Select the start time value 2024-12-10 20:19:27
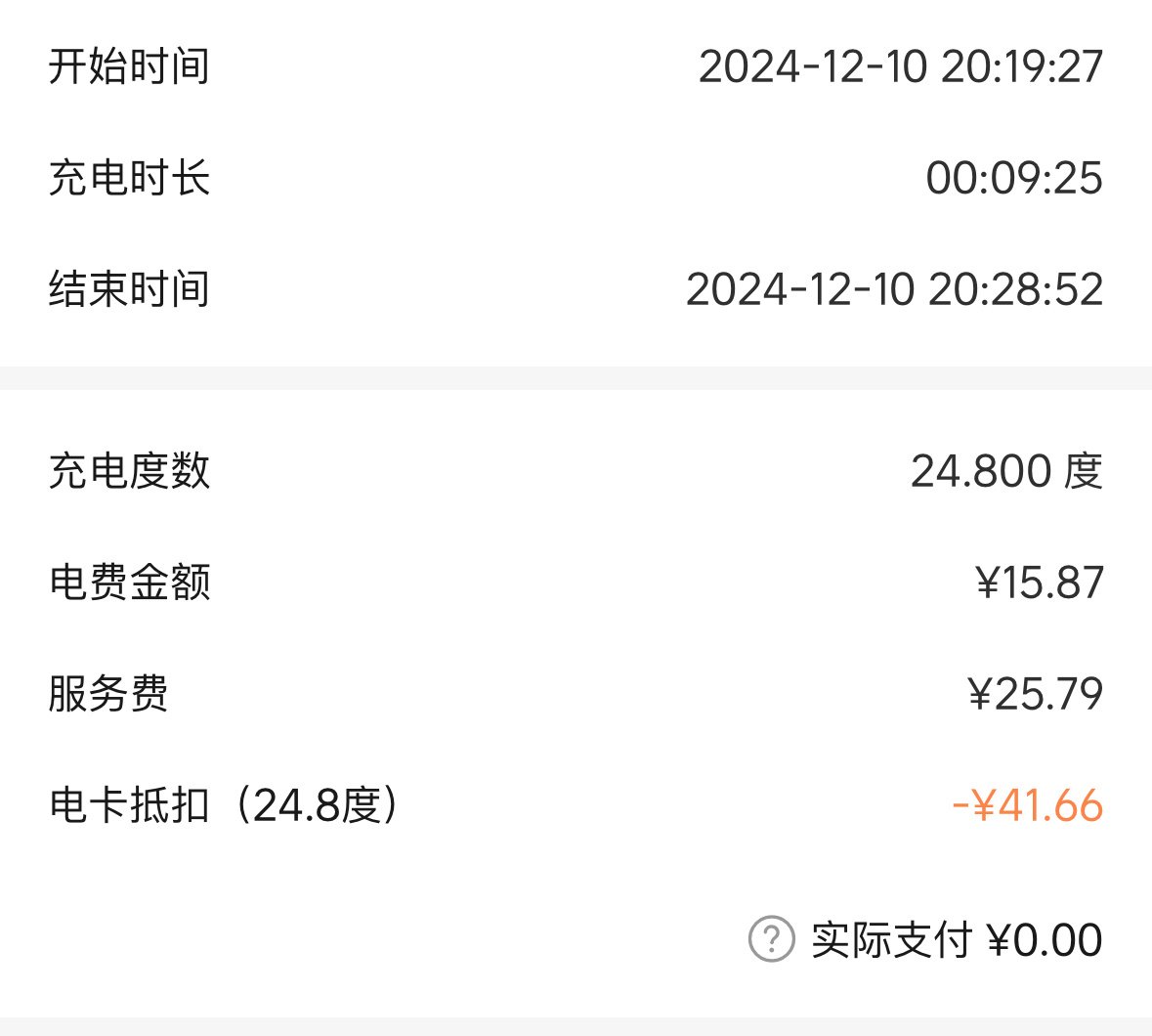This screenshot has height=1036, width=1152. click(901, 66)
